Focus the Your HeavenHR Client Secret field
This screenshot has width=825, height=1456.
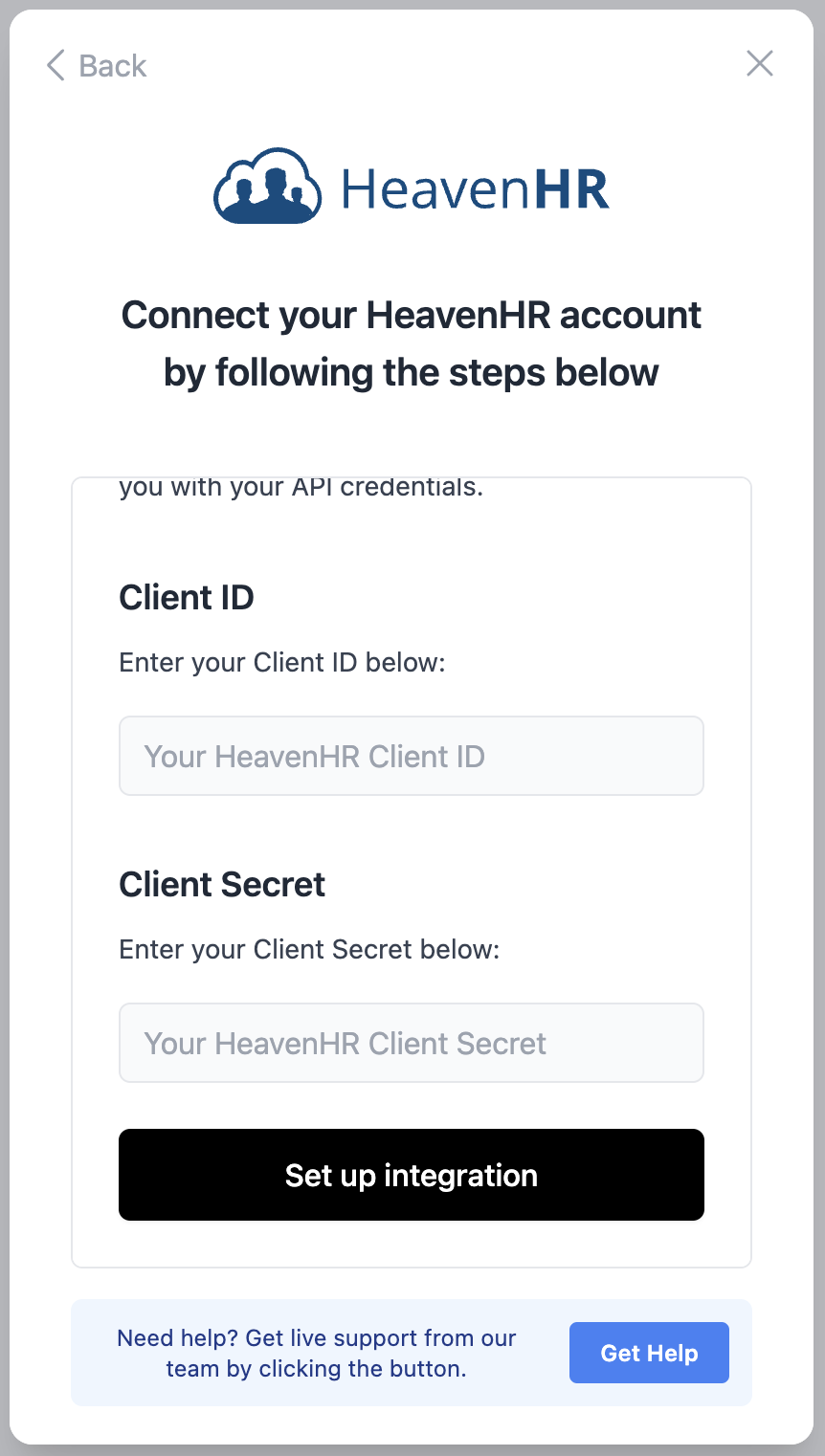pos(412,1043)
